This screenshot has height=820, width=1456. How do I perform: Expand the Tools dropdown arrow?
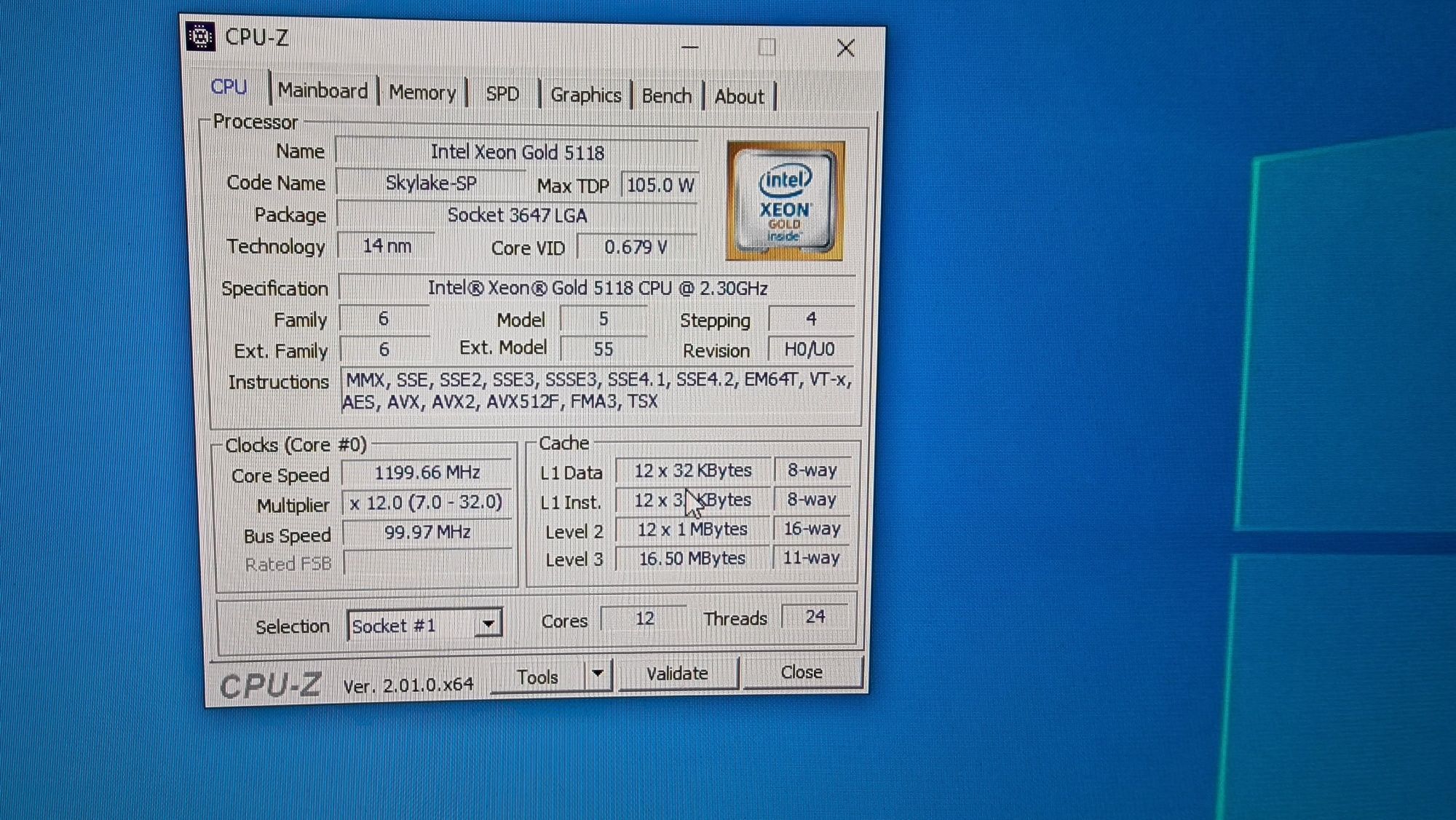(598, 674)
